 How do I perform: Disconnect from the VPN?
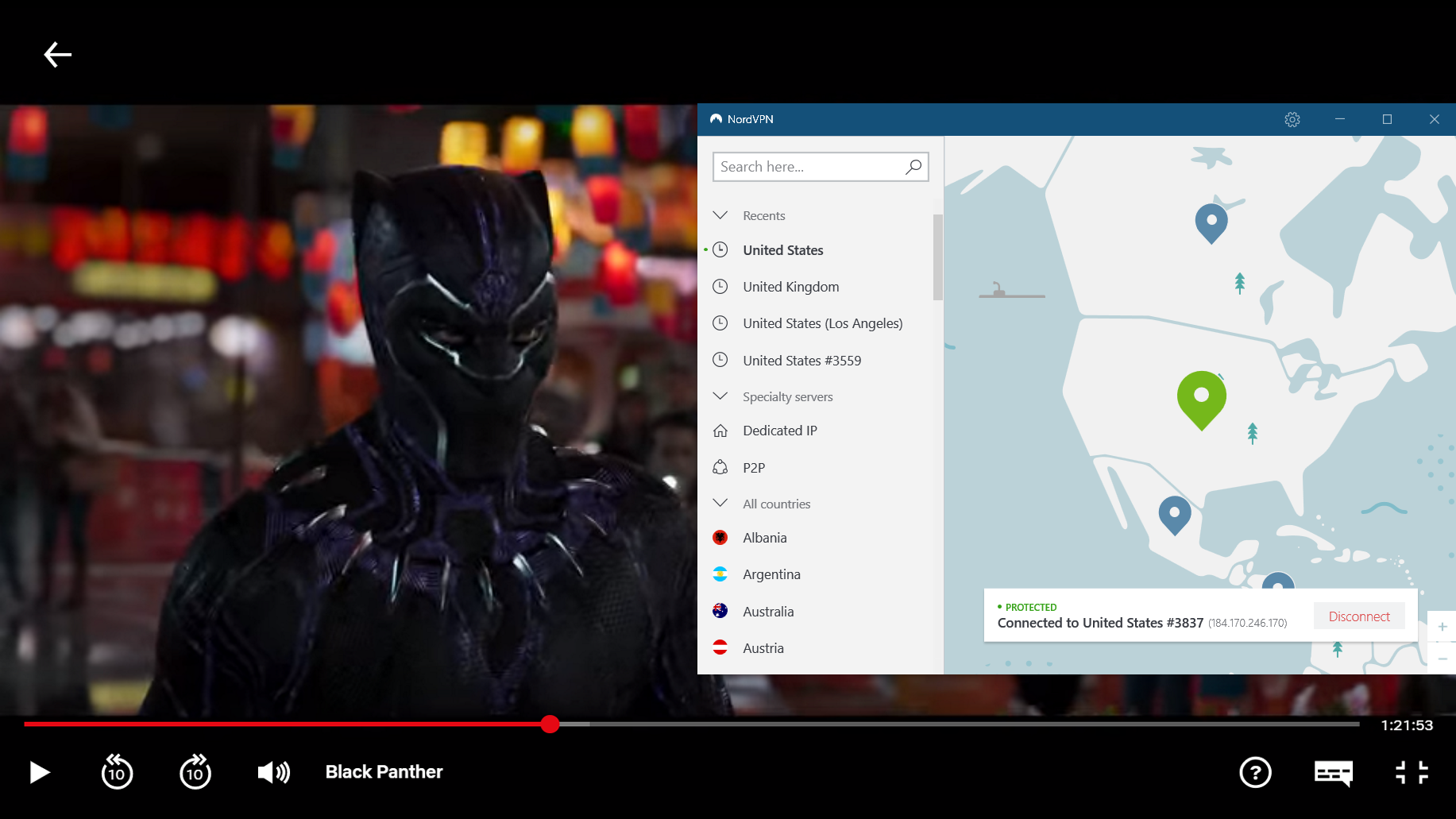1359,616
